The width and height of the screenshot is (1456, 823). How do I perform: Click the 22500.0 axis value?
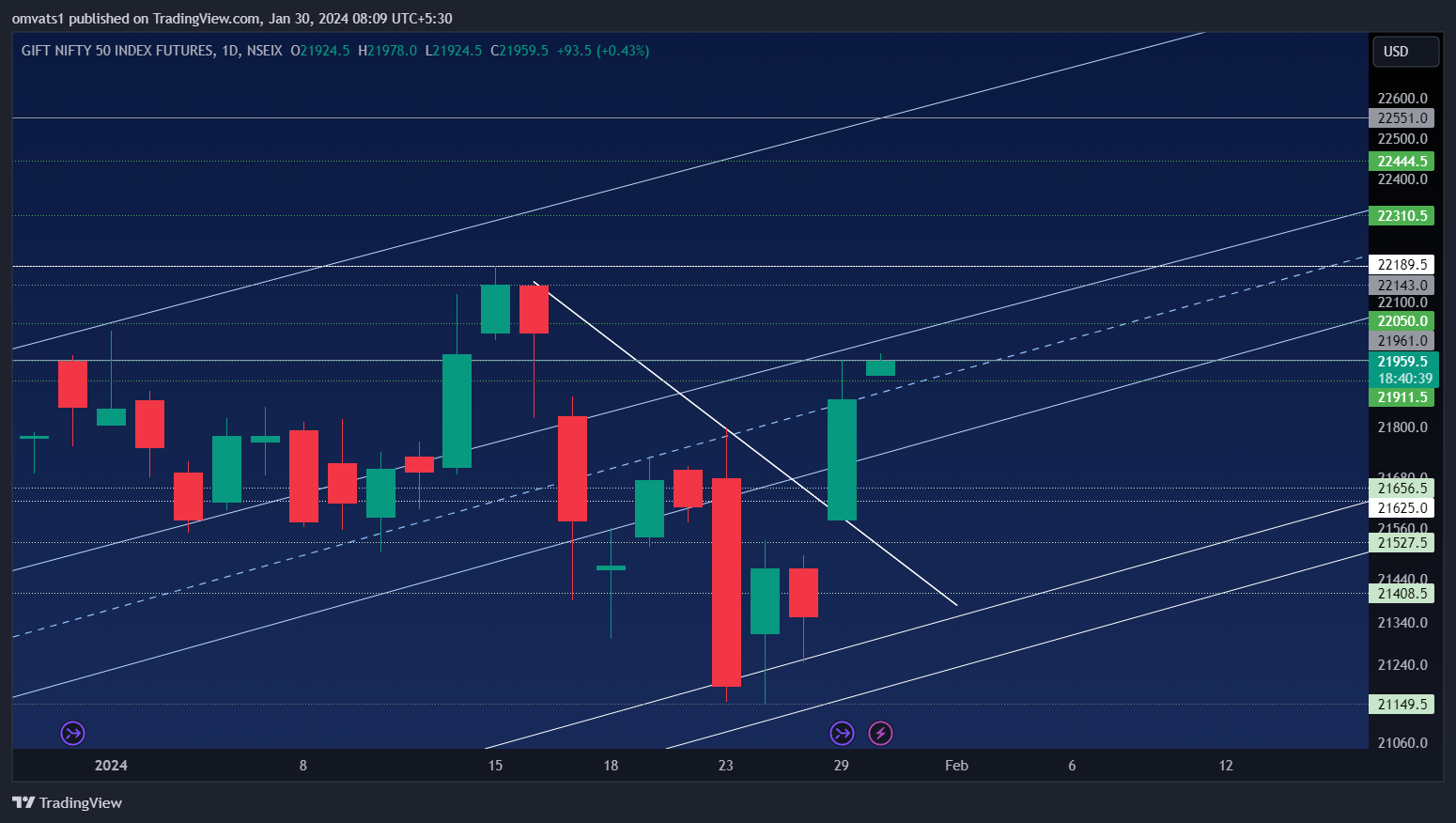1402,139
